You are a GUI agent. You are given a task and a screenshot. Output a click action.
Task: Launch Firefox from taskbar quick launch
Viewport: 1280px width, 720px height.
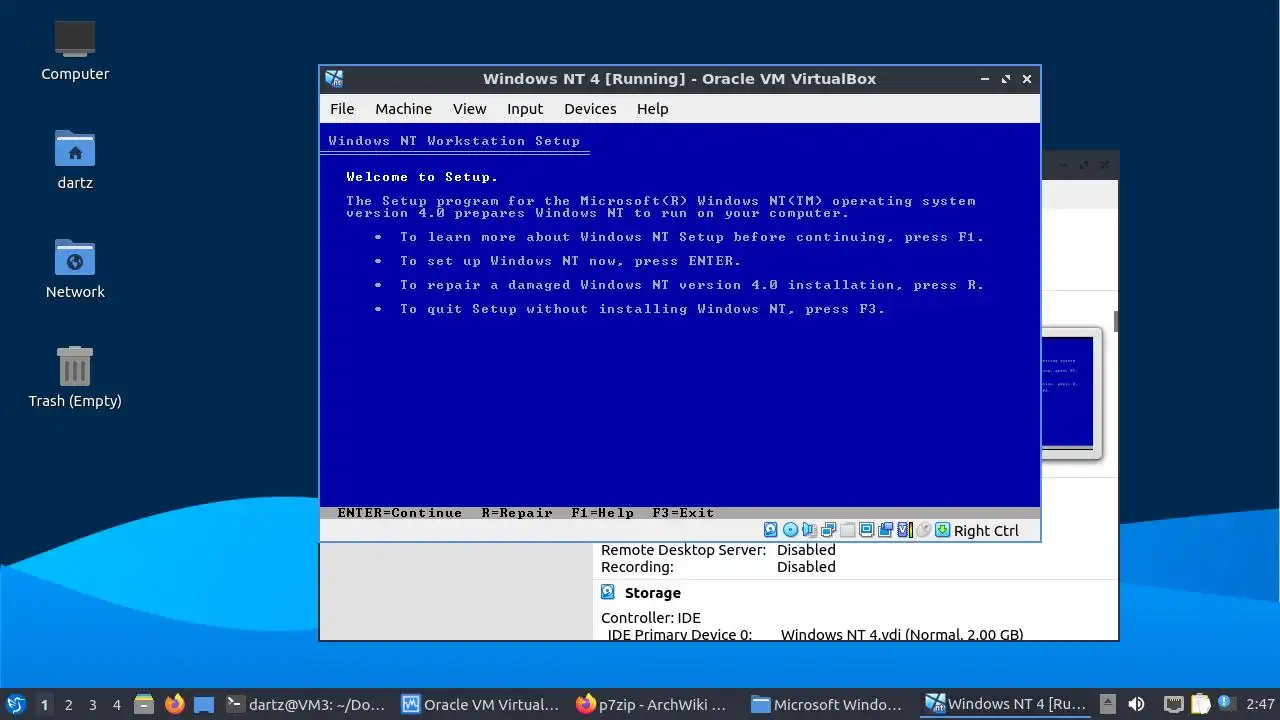tap(174, 704)
